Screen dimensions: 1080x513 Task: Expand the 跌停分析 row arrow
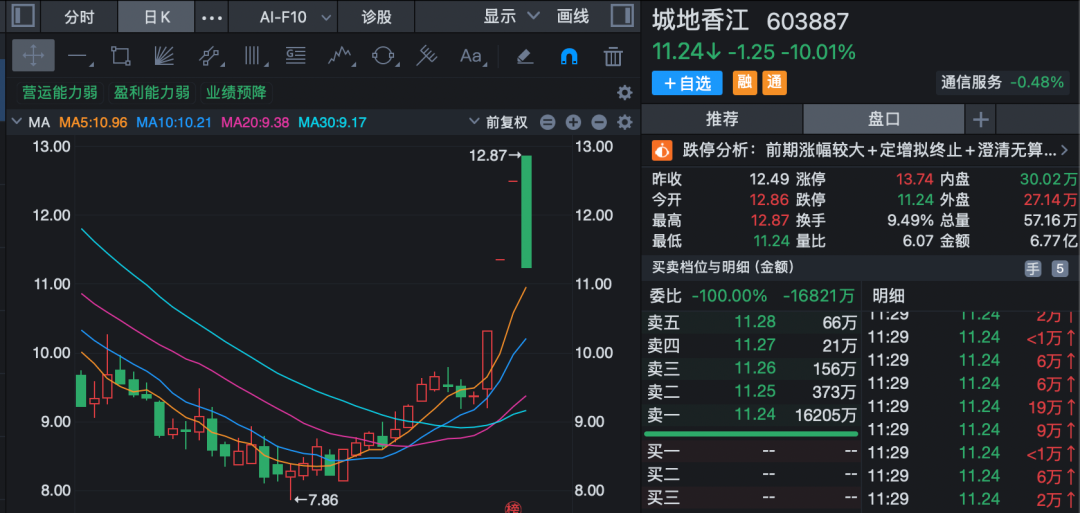[1064, 149]
